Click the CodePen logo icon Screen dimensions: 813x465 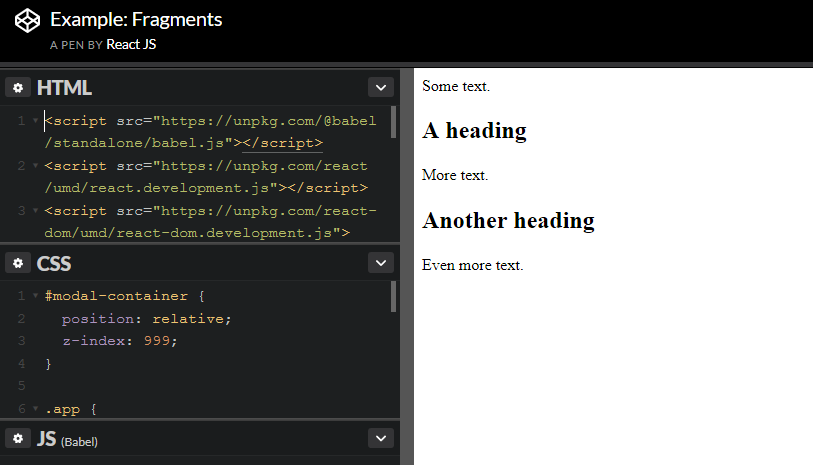click(27, 21)
